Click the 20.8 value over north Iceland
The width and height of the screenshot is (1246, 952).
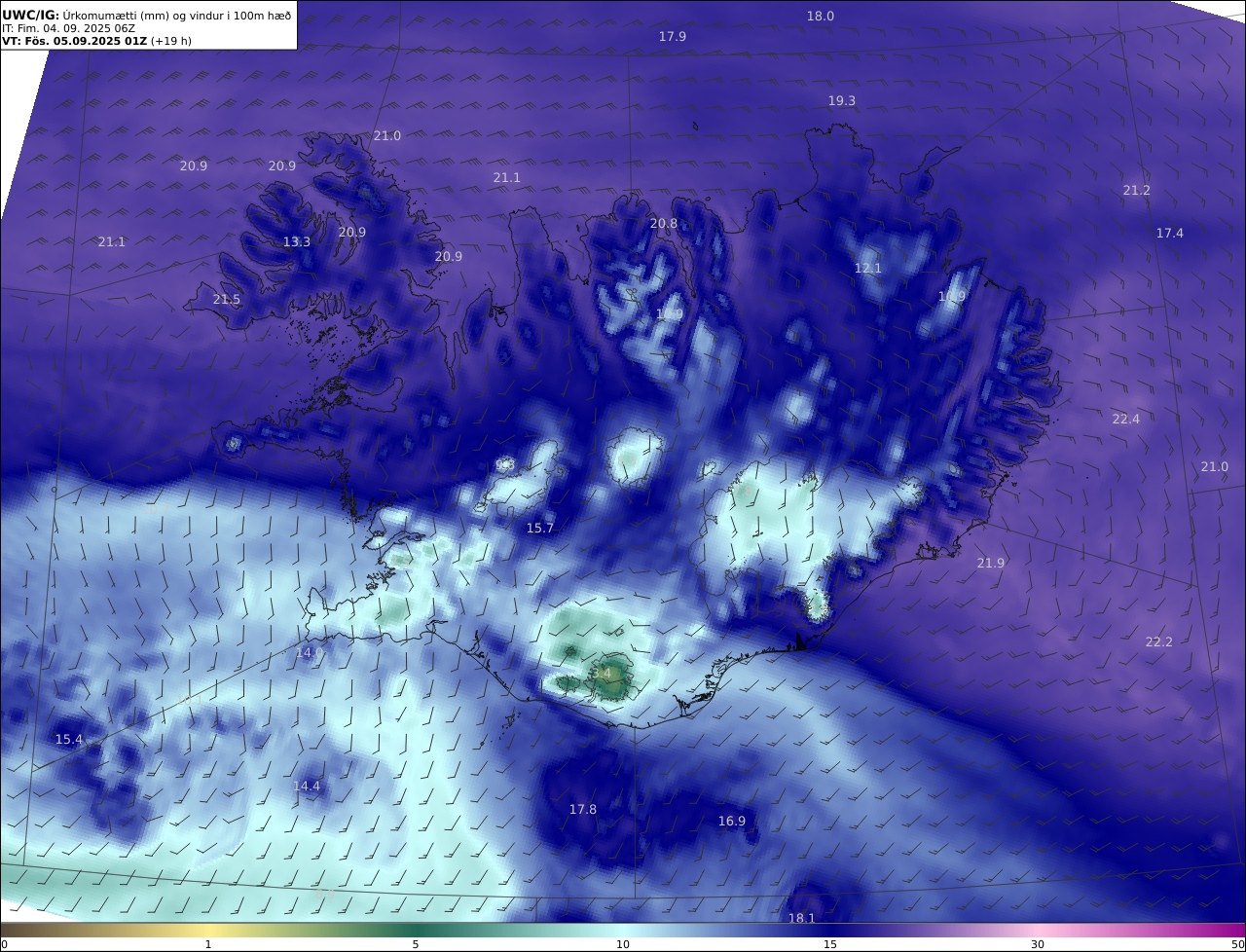(664, 223)
